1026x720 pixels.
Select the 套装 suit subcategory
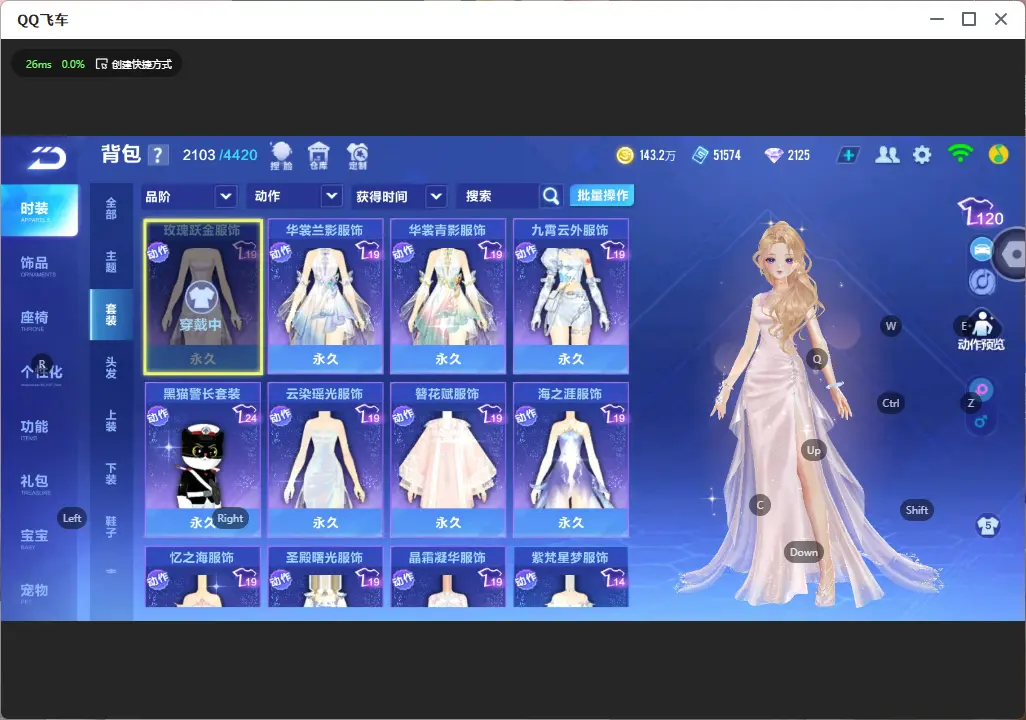[x=111, y=314]
